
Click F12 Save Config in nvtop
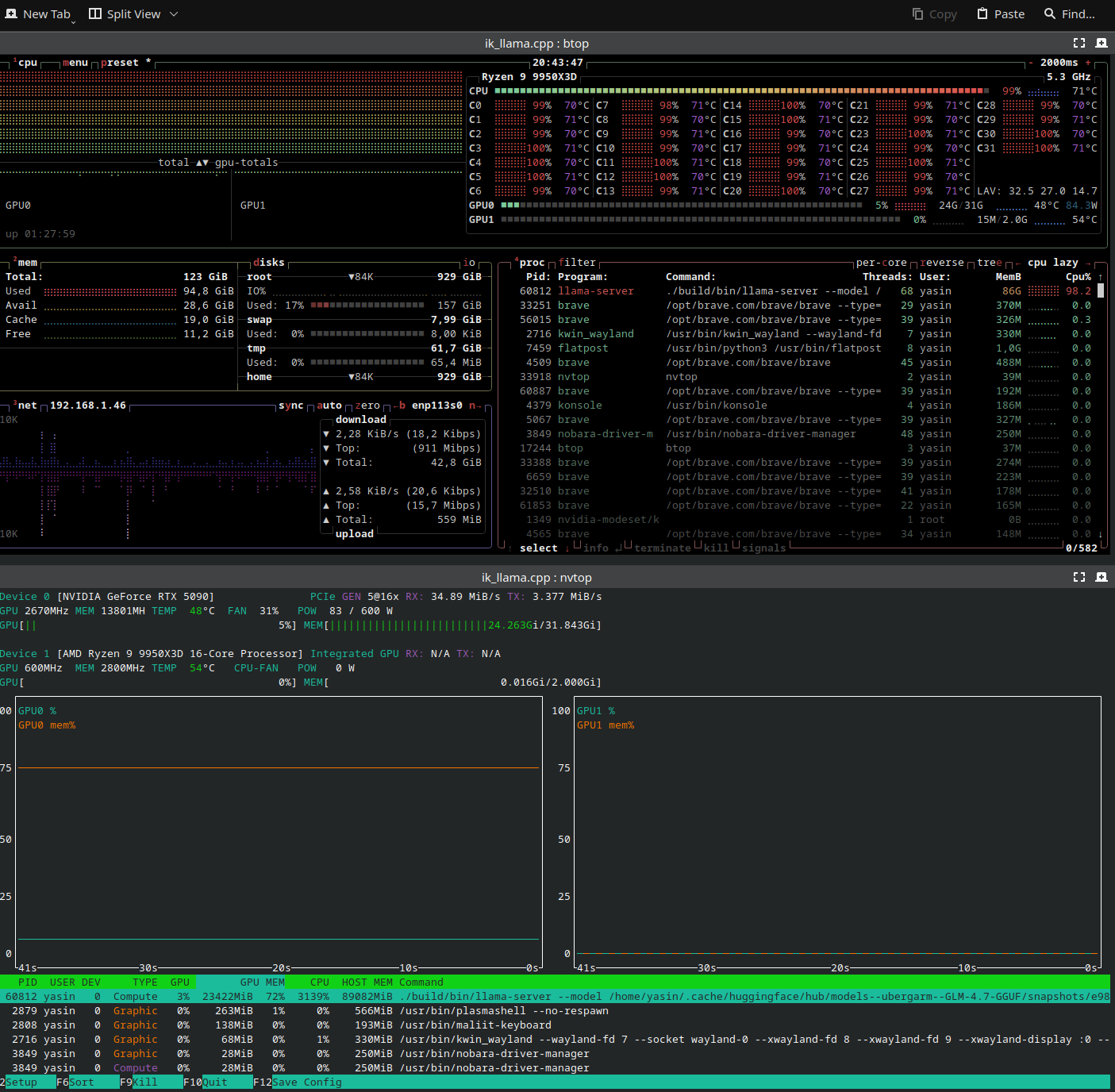(x=306, y=1082)
